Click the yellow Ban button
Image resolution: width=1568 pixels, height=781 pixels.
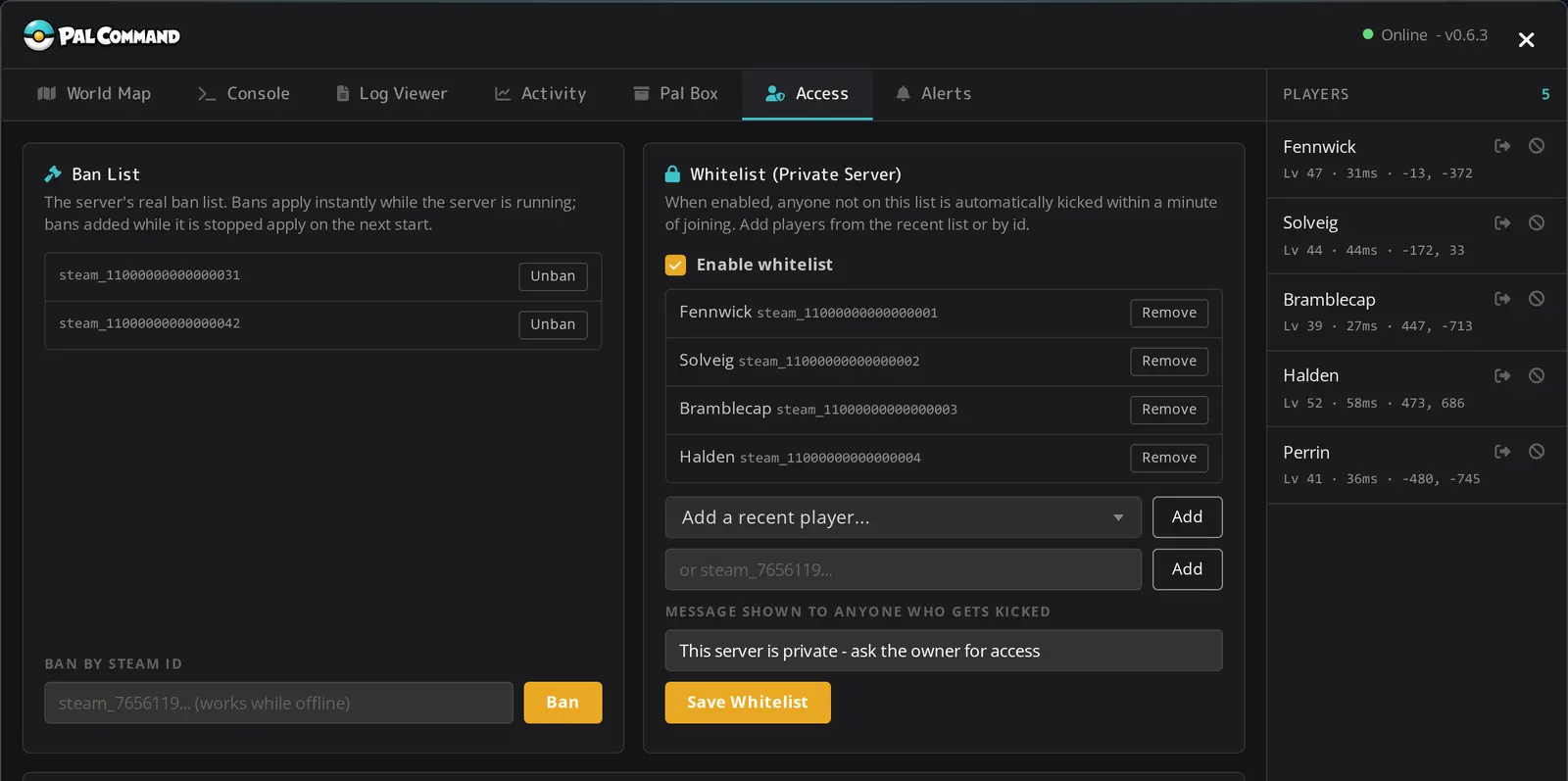tap(563, 703)
